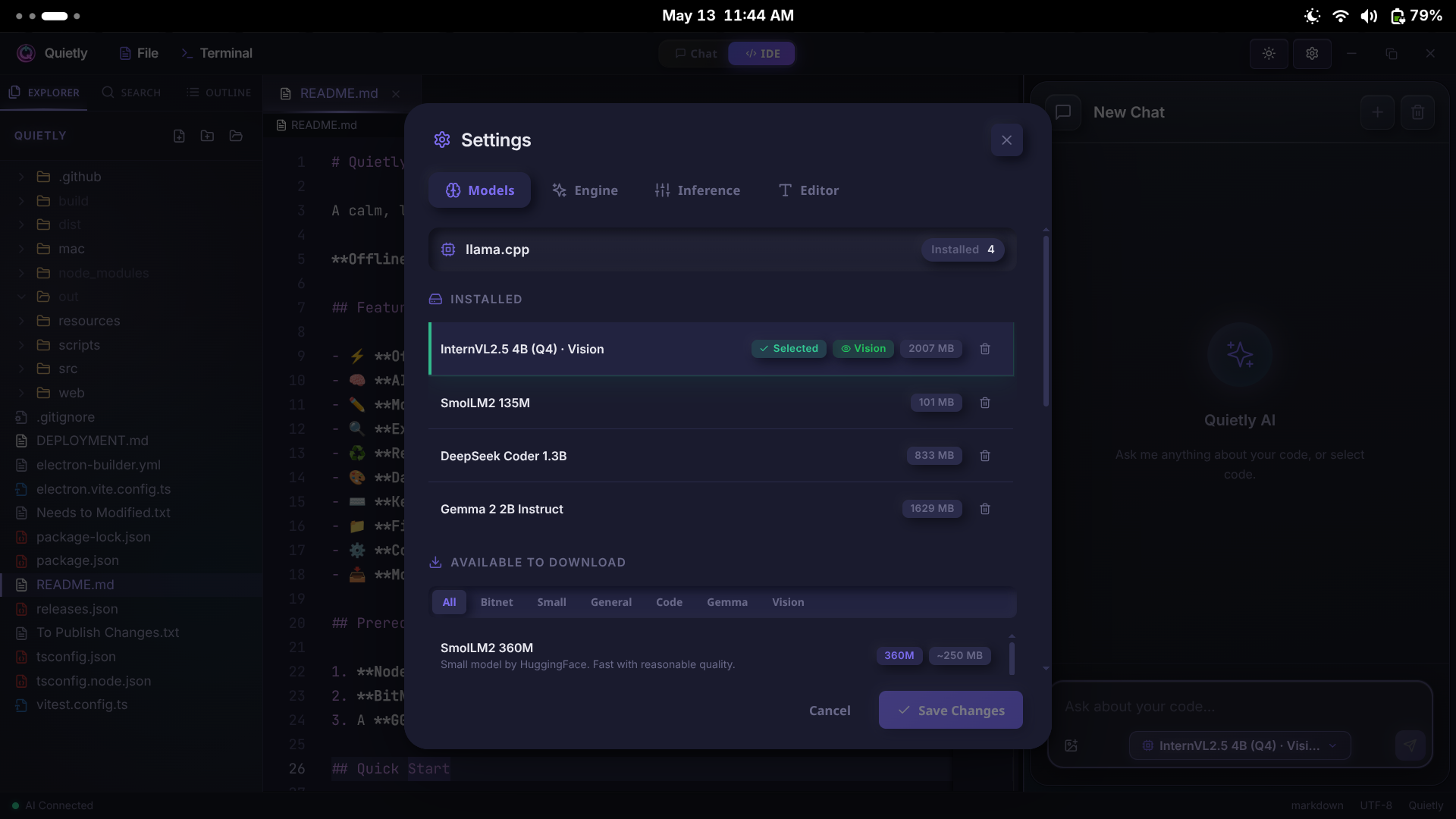Open Wi-Fi status in system bar
The height and width of the screenshot is (819, 1456).
tap(1340, 16)
